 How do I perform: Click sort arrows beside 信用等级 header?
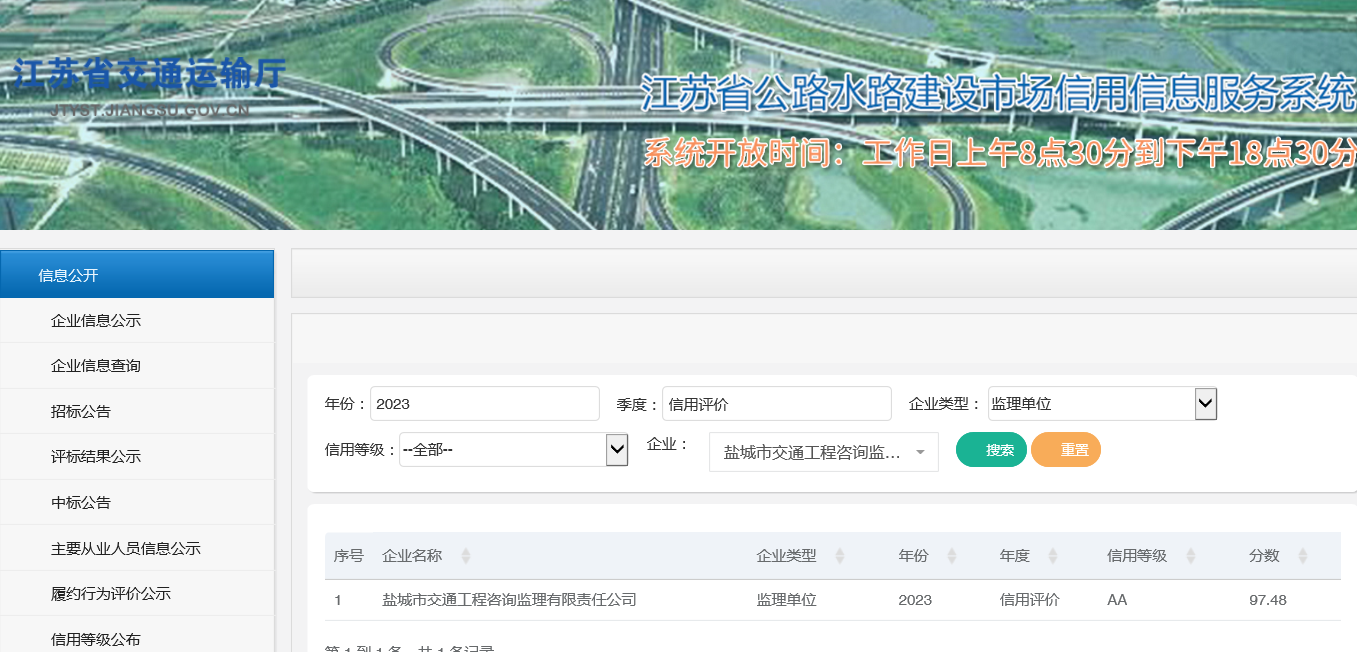(1190, 556)
